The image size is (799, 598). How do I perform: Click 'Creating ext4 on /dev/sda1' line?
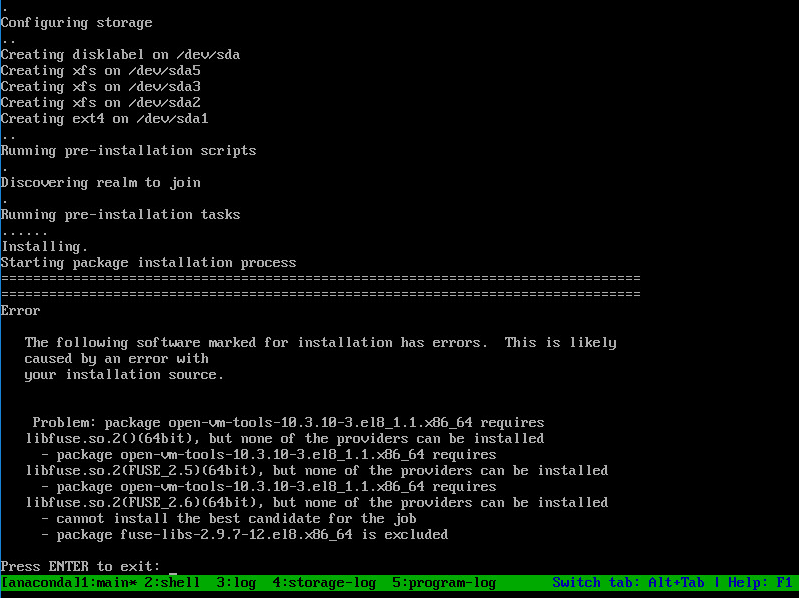104,118
